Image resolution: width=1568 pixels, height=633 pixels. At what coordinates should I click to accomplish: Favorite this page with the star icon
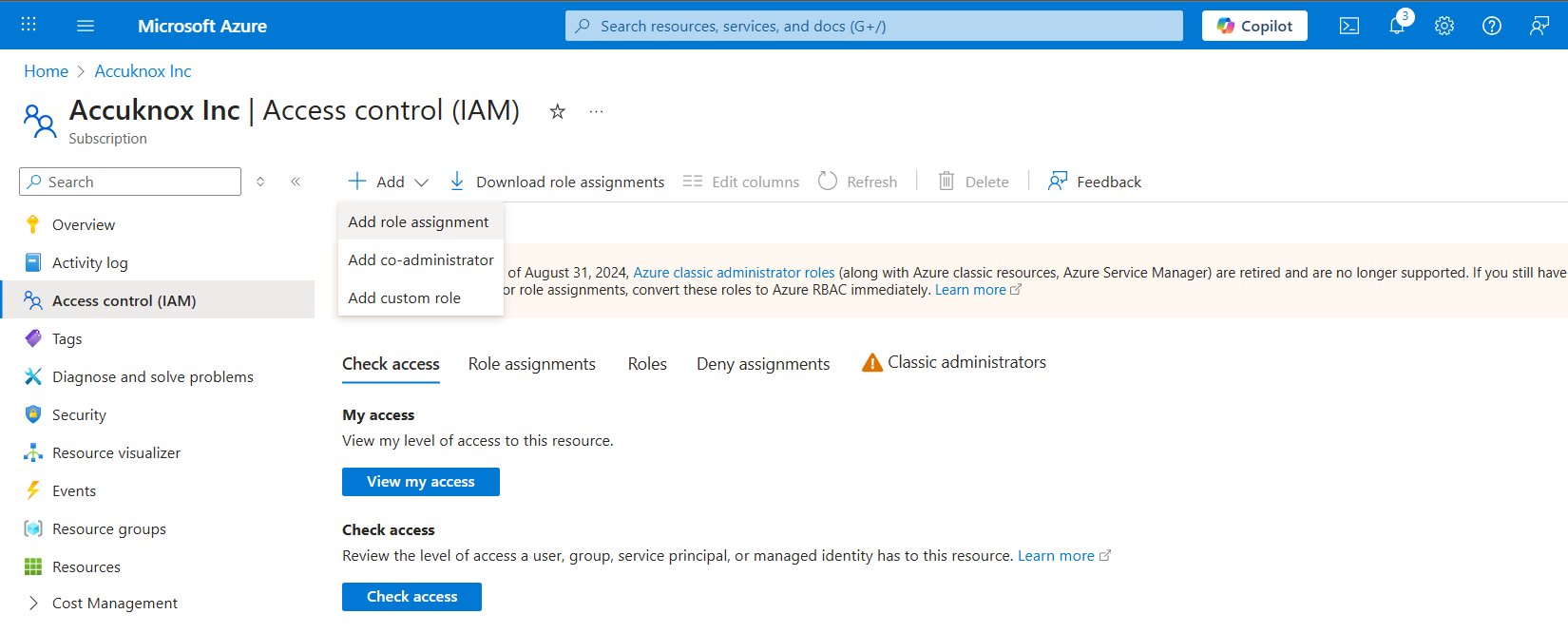tap(558, 111)
